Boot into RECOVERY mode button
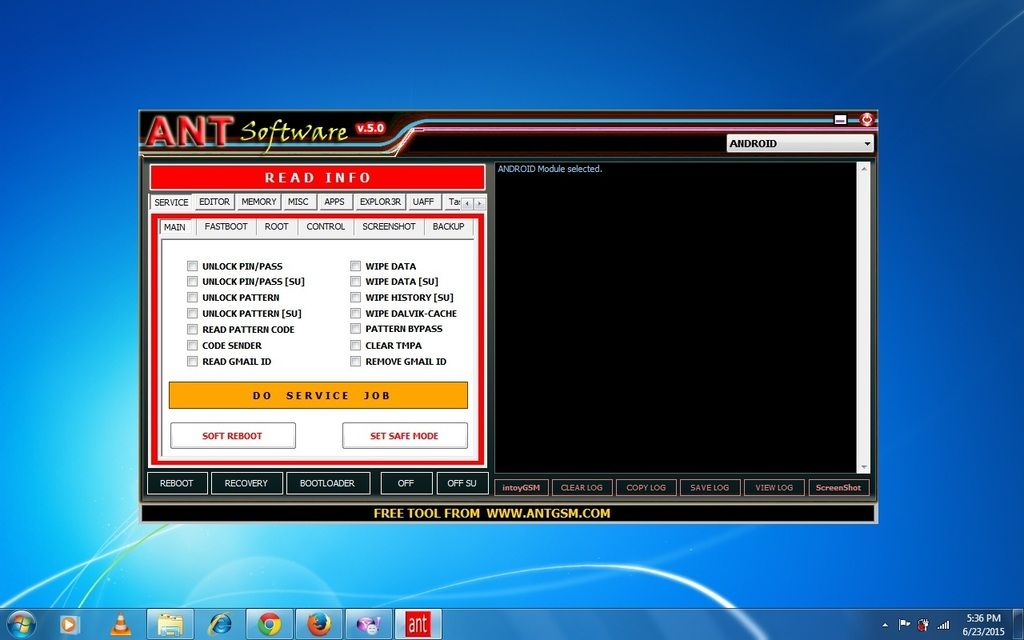 pyautogui.click(x=246, y=483)
